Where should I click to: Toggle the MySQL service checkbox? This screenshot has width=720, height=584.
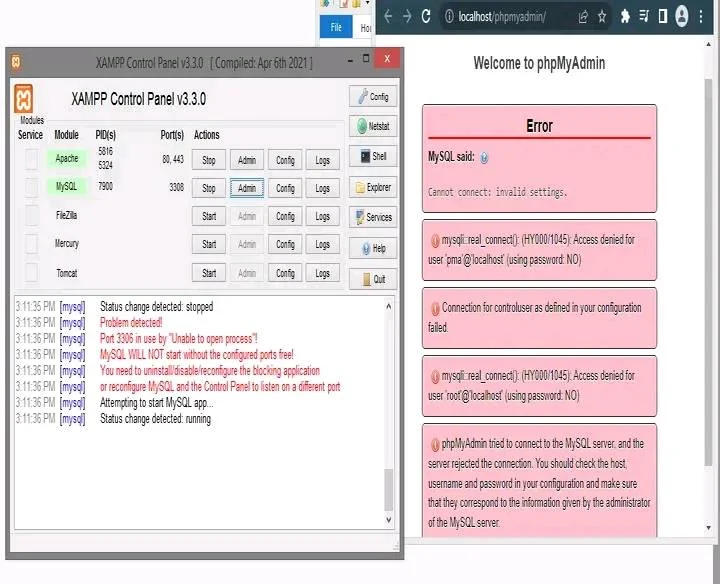click(31, 187)
